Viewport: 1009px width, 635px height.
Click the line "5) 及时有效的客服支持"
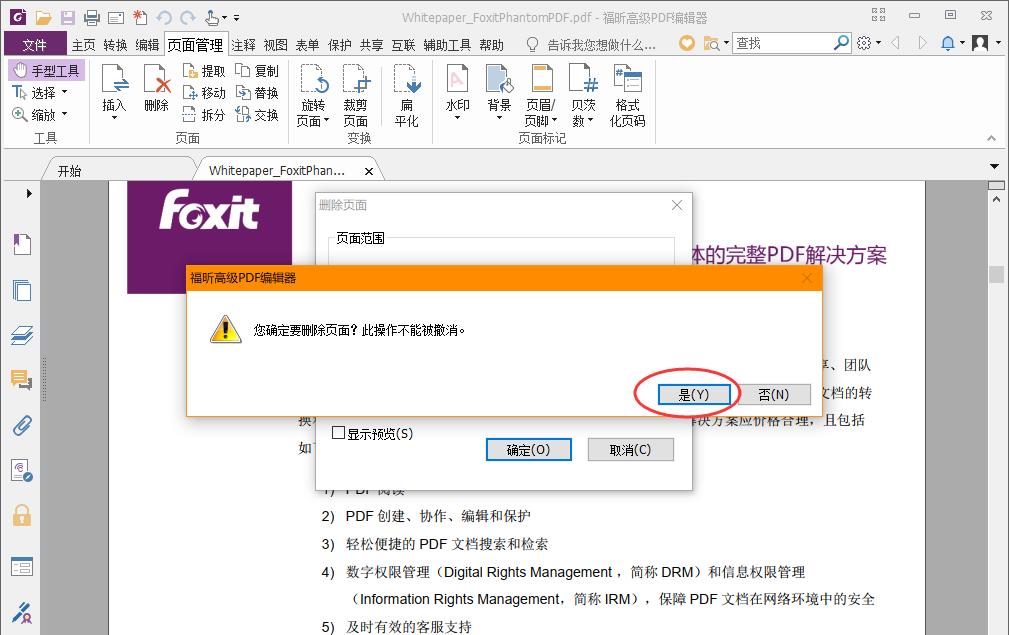[396, 627]
